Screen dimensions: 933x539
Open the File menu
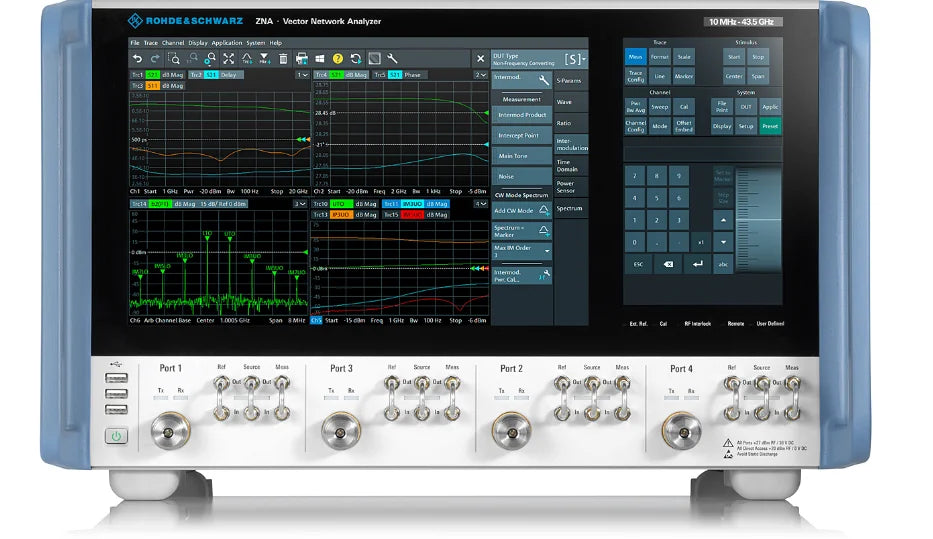tap(135, 43)
